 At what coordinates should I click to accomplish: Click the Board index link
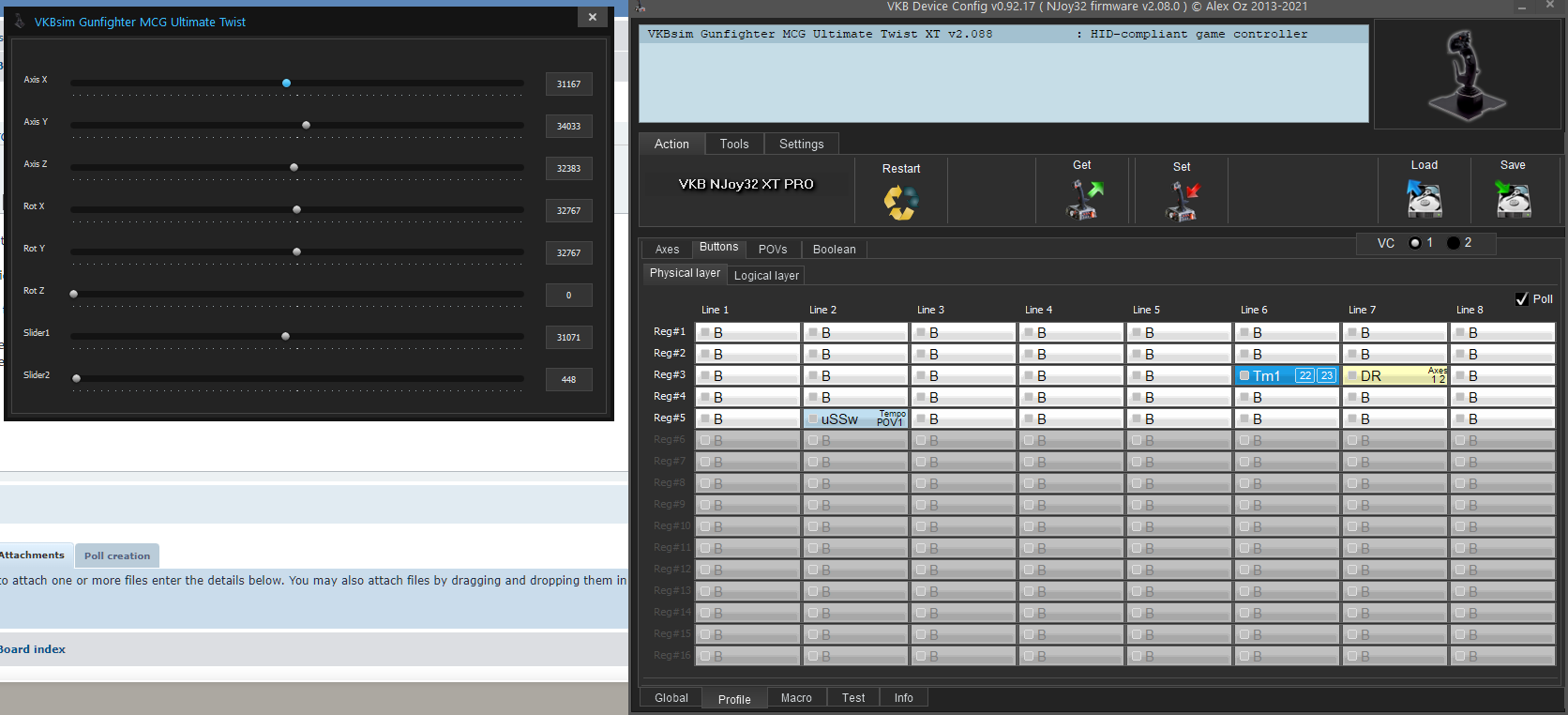pos(33,649)
